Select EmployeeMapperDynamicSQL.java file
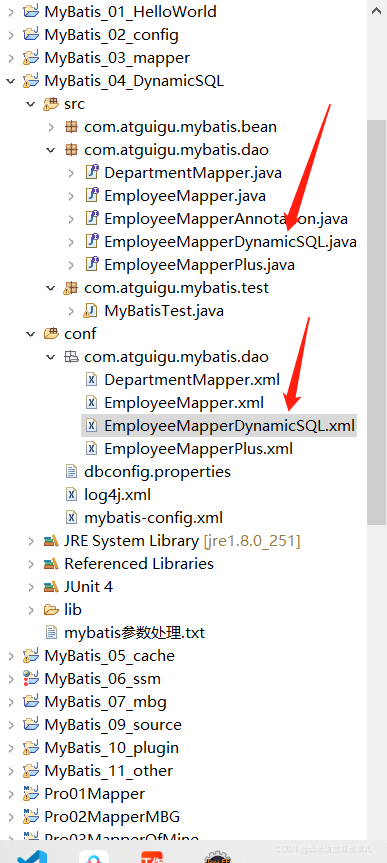 (x=230, y=242)
